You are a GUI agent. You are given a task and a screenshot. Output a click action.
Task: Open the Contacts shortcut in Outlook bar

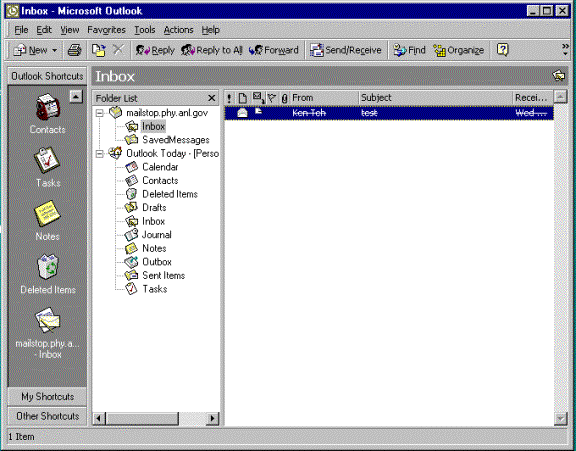click(47, 114)
